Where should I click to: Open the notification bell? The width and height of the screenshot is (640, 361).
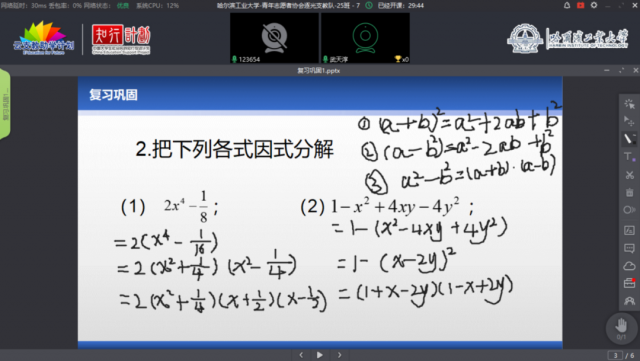pyautogui.click(x=567, y=5)
